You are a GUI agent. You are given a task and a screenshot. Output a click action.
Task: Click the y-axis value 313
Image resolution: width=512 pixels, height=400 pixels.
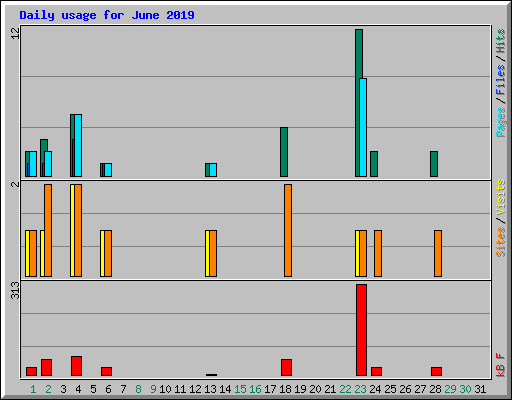point(16,290)
